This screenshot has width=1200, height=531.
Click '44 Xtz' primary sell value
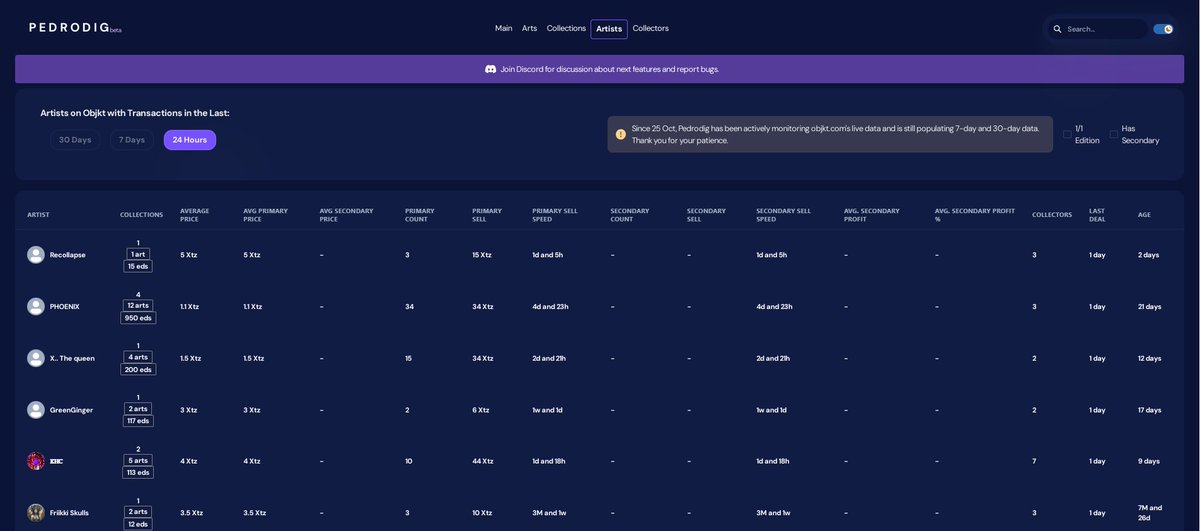pos(483,461)
